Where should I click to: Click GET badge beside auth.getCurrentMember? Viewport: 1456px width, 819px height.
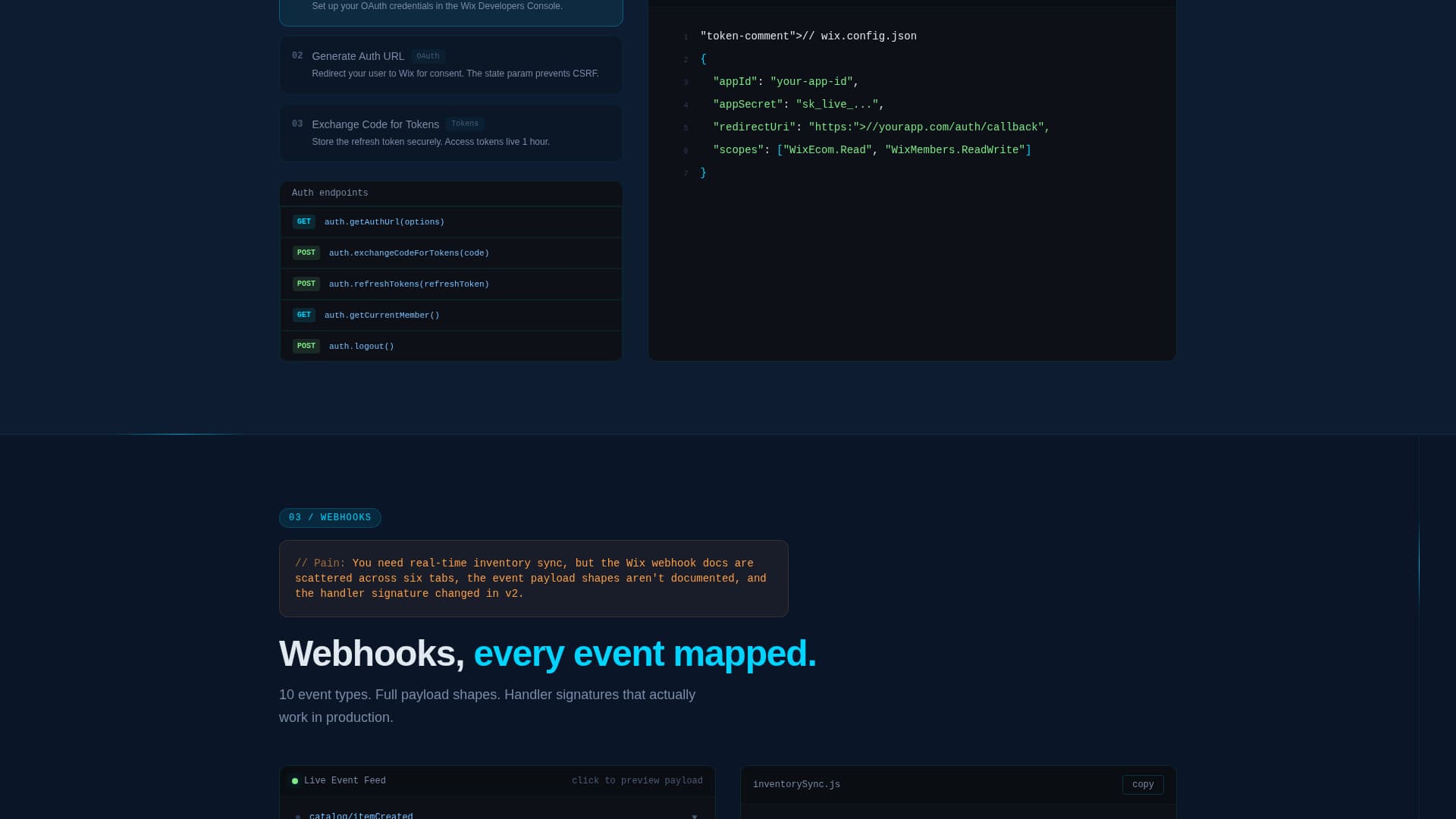tap(304, 315)
